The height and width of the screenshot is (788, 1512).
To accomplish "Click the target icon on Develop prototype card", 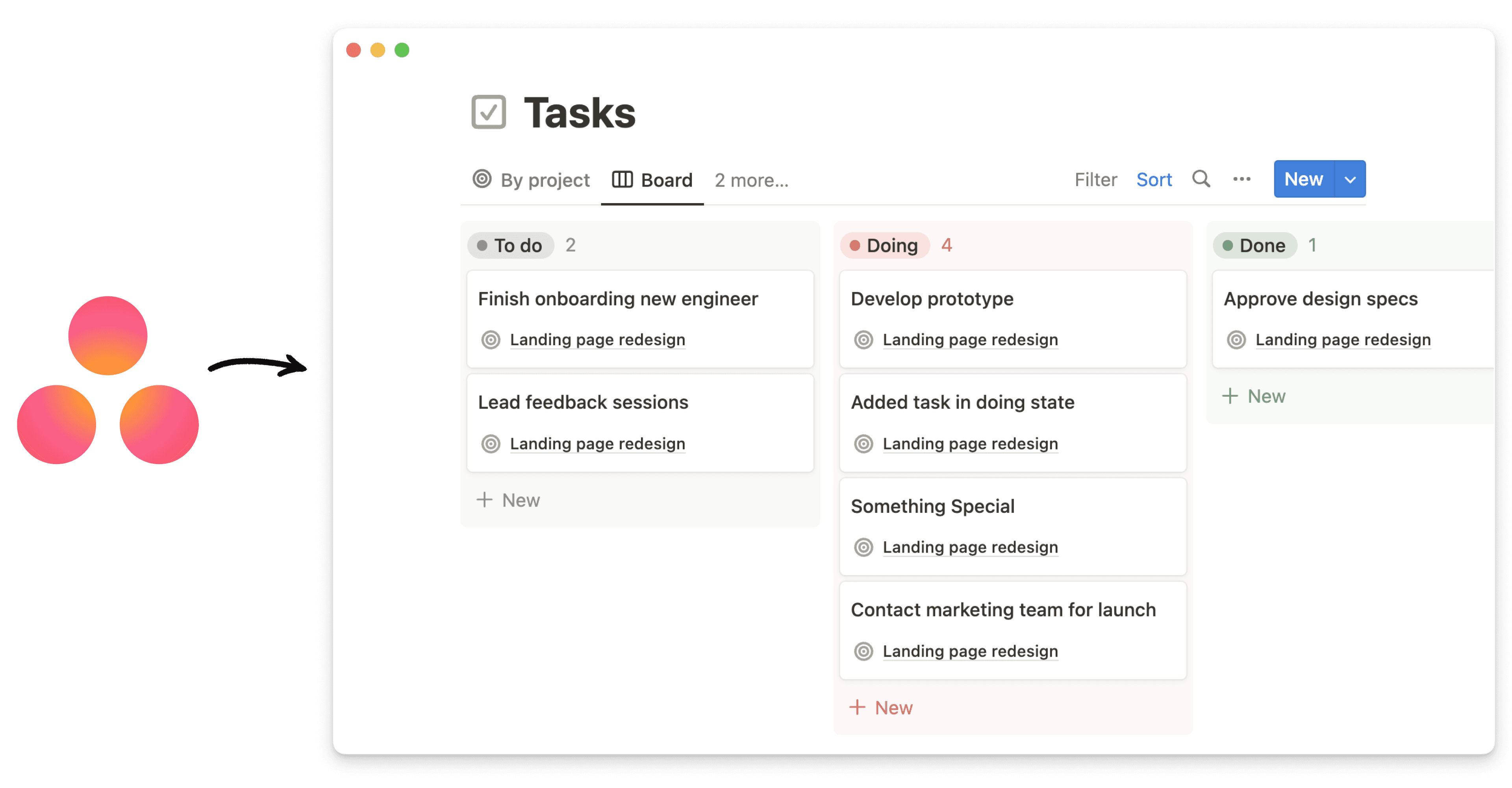I will 863,340.
